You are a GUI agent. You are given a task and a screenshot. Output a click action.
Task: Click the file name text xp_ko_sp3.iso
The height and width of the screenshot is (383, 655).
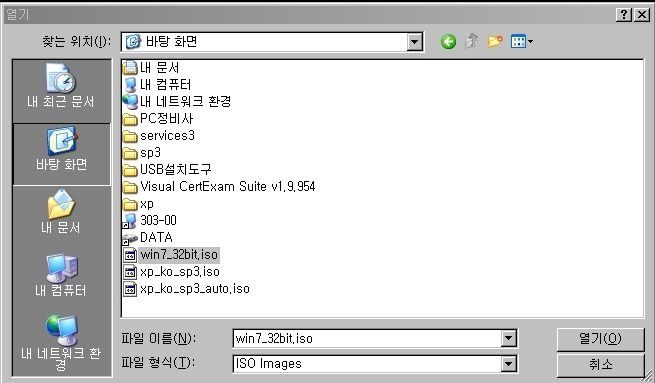coord(180,272)
